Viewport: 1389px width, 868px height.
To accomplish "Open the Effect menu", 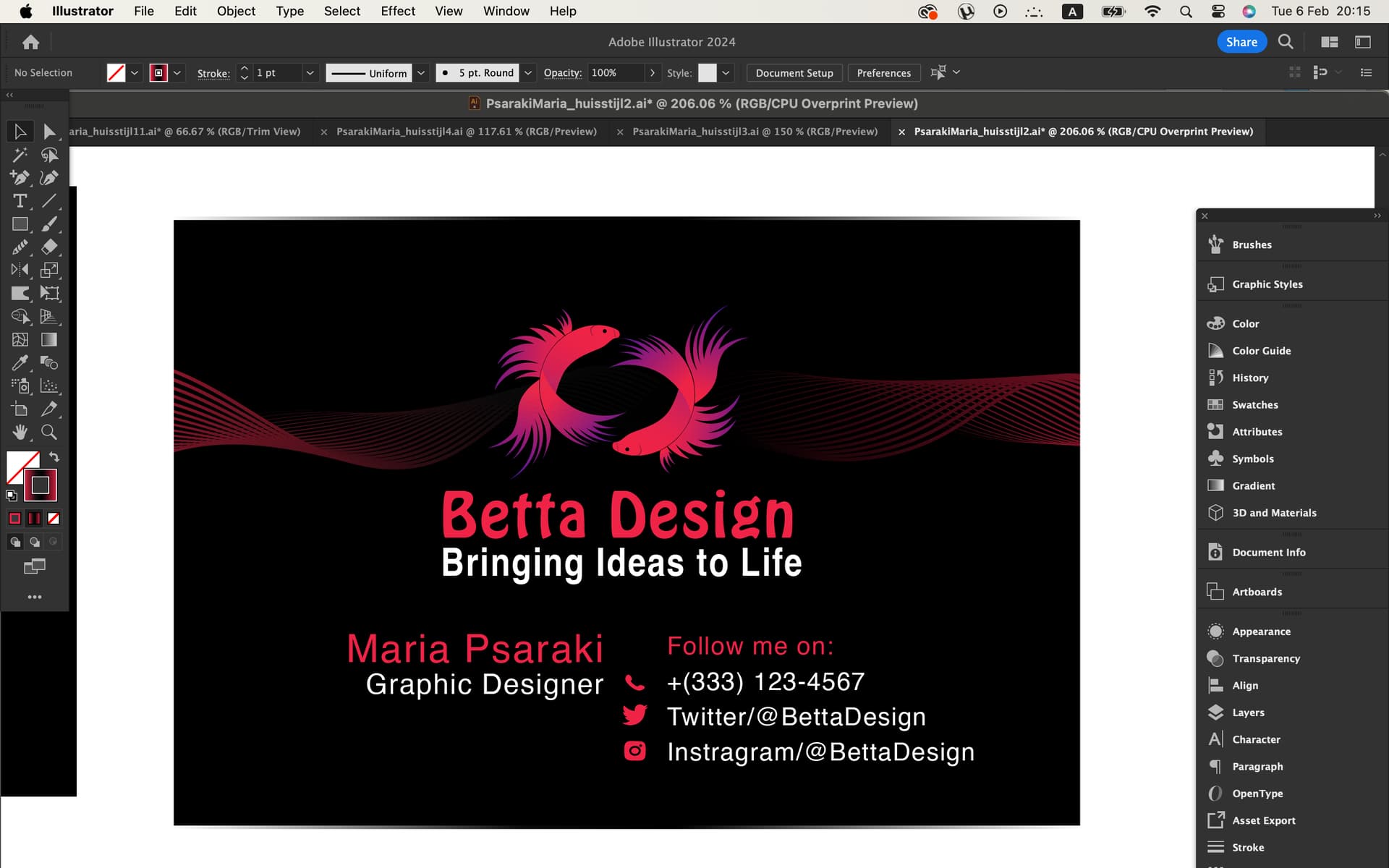I will pos(398,11).
